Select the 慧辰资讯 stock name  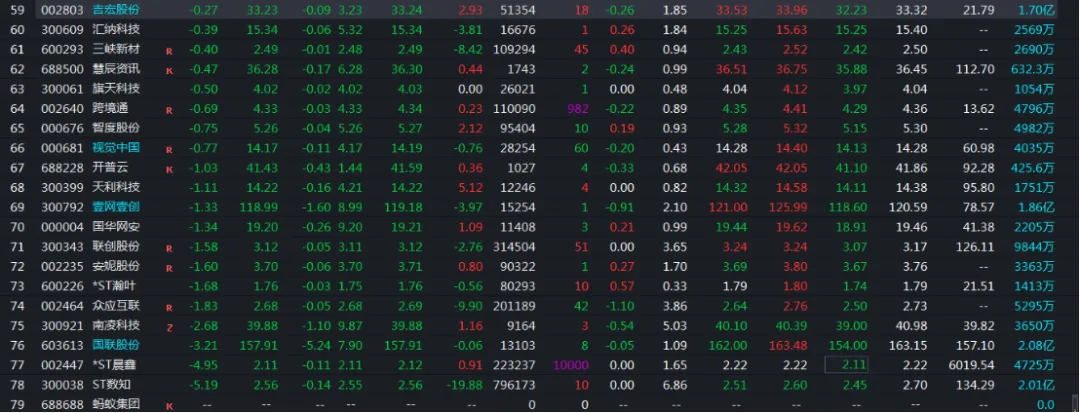116,69
